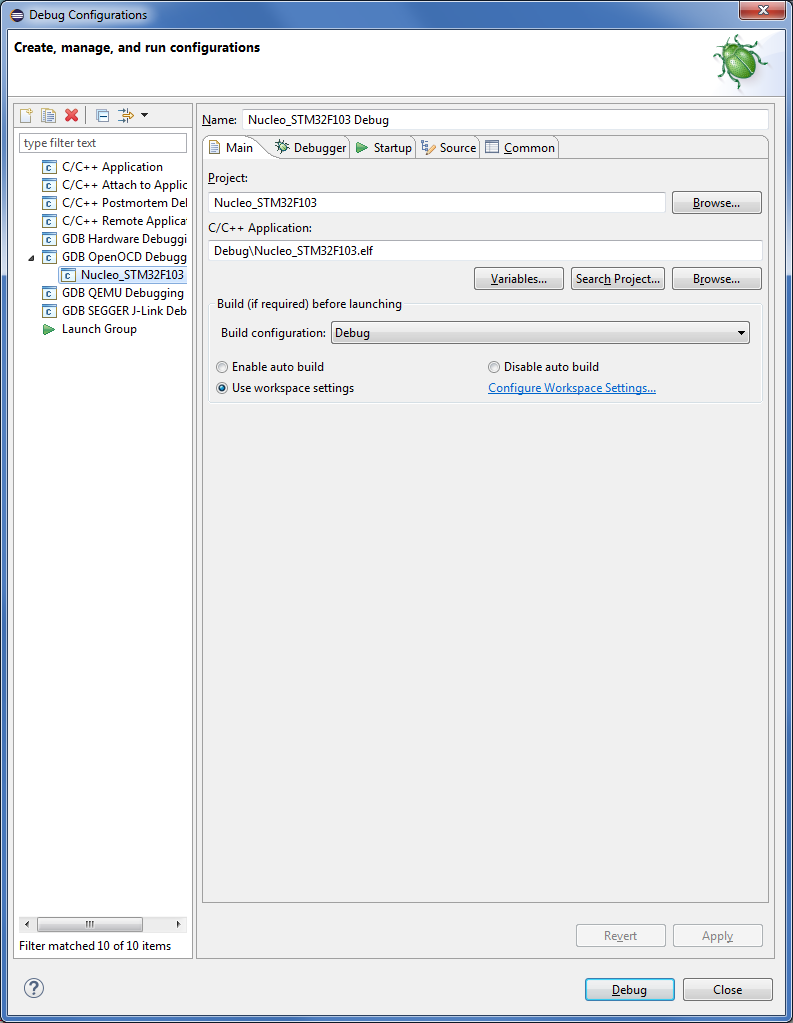Open the filter options dropdown arrow
Screen dimensions: 793x1023
(x=145, y=115)
